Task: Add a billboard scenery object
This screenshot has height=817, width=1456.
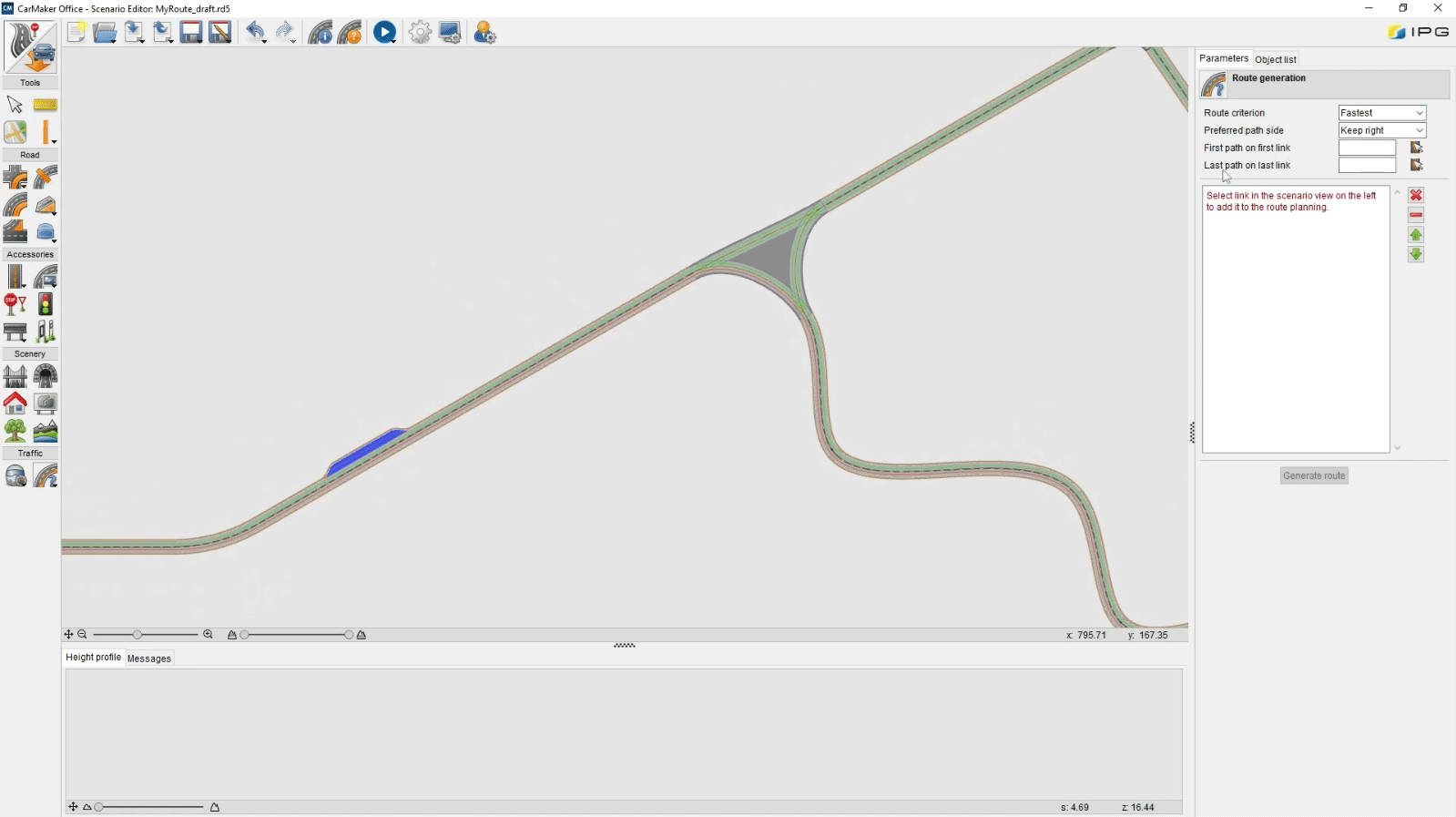Action: [46, 403]
